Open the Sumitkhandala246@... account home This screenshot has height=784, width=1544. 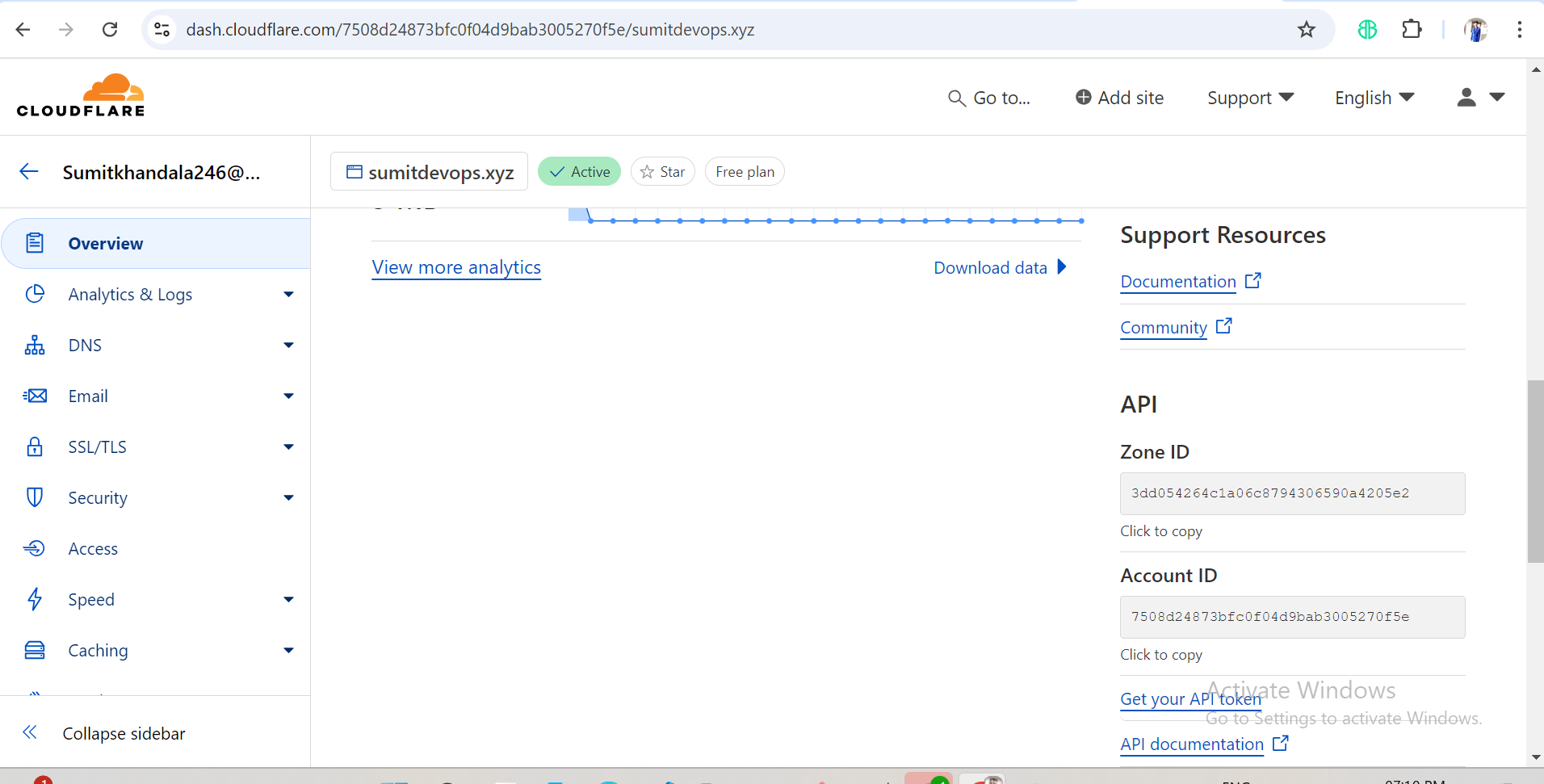click(162, 172)
